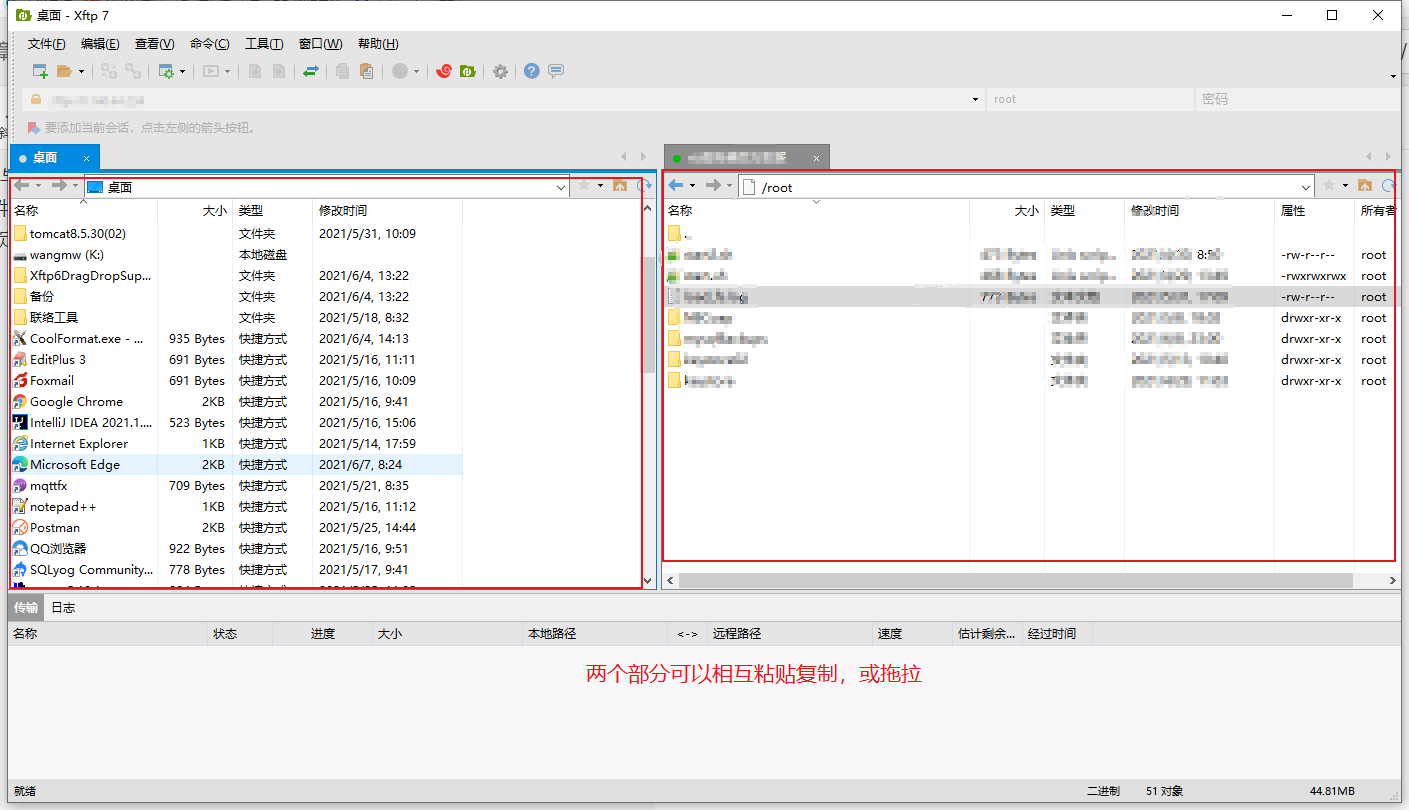Go back in the remote /root pane
This screenshot has width=1409, height=810.
[676, 186]
